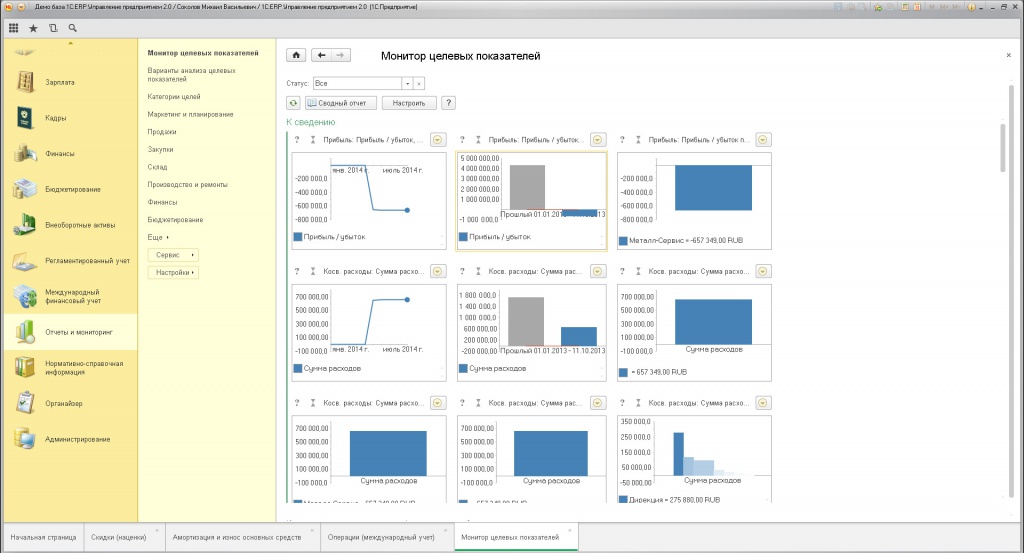Open the sections grid menu icon
Viewport: 1024px width, 553px height.
[13, 28]
